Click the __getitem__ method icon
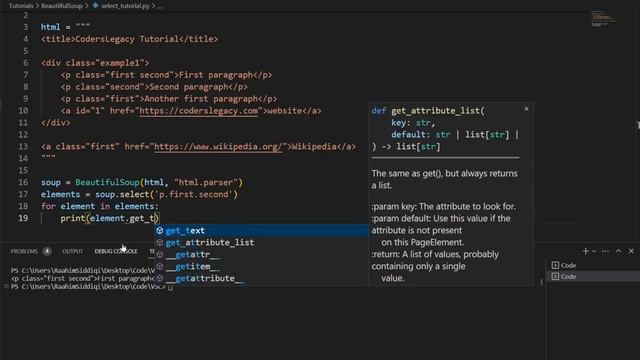The image size is (640, 360). [160, 266]
